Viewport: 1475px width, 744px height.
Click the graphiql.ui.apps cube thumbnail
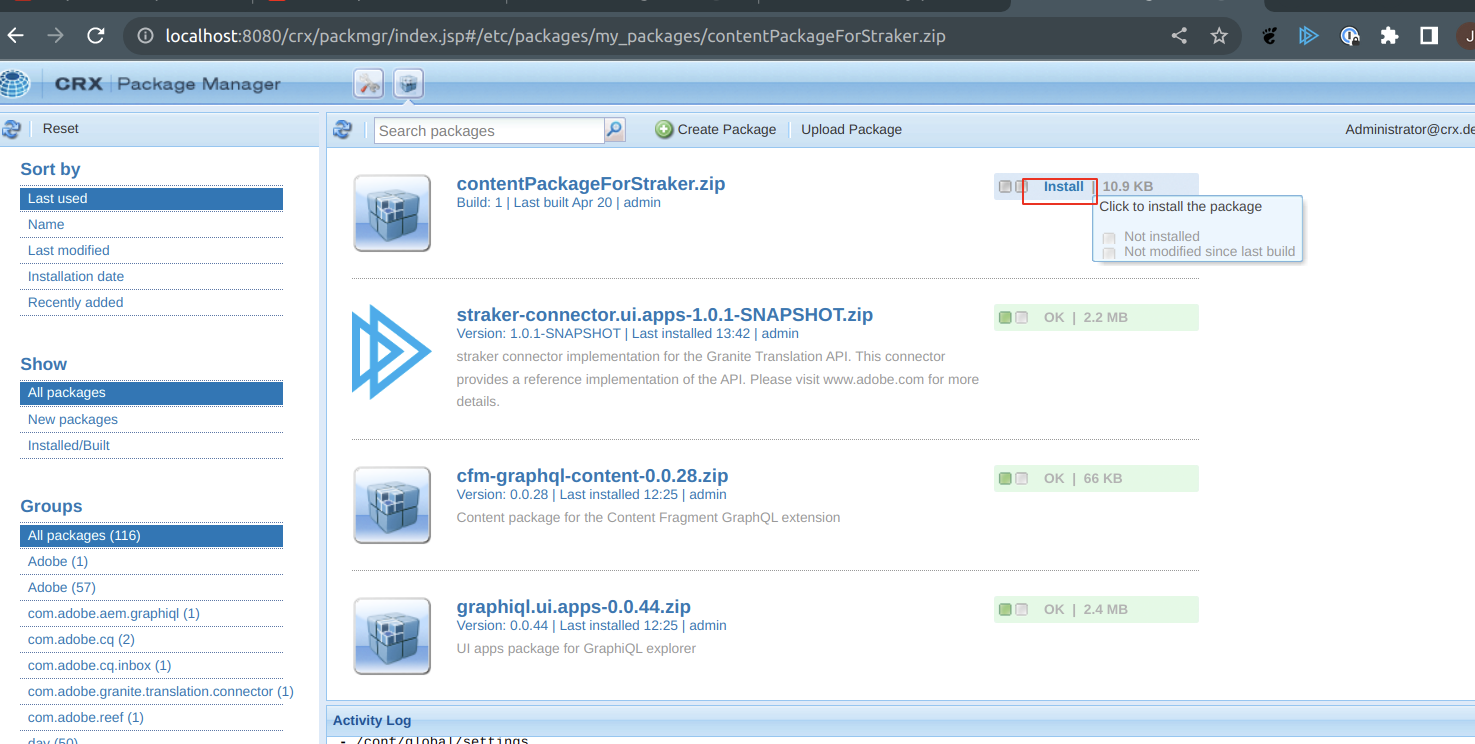tap(392, 636)
